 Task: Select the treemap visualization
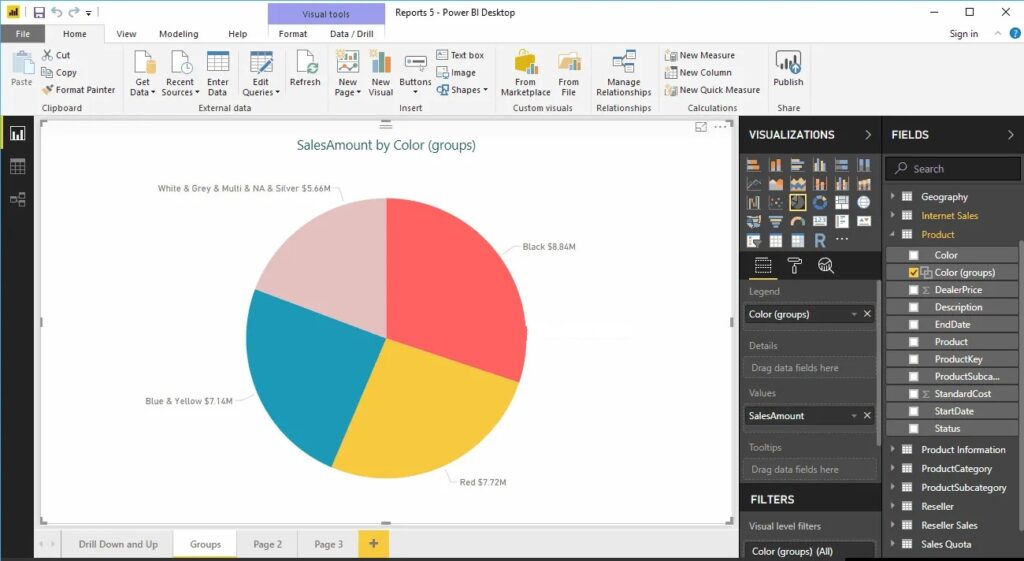[842, 202]
